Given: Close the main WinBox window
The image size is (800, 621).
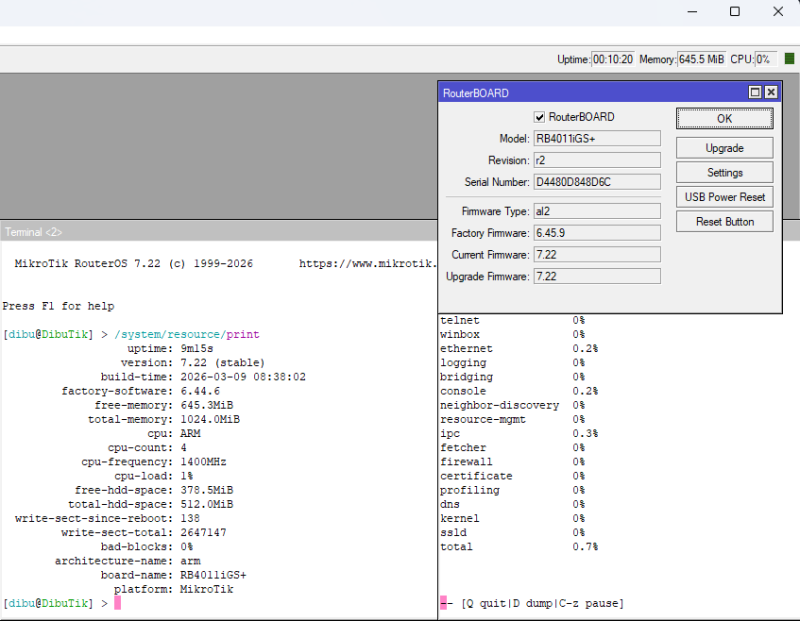Looking at the screenshot, I should click(778, 11).
